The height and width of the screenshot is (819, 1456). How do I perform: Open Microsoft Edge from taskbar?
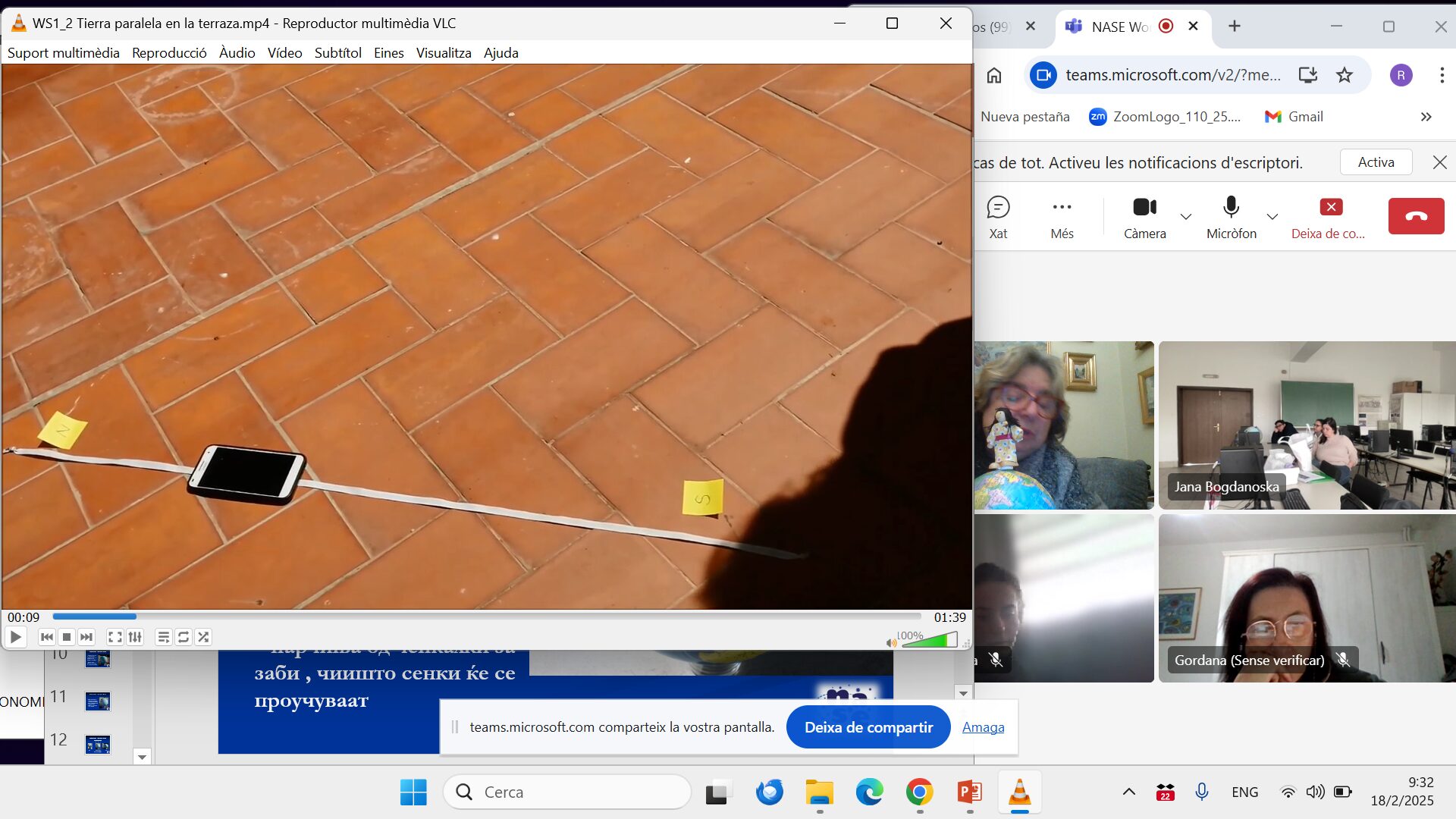point(869,792)
